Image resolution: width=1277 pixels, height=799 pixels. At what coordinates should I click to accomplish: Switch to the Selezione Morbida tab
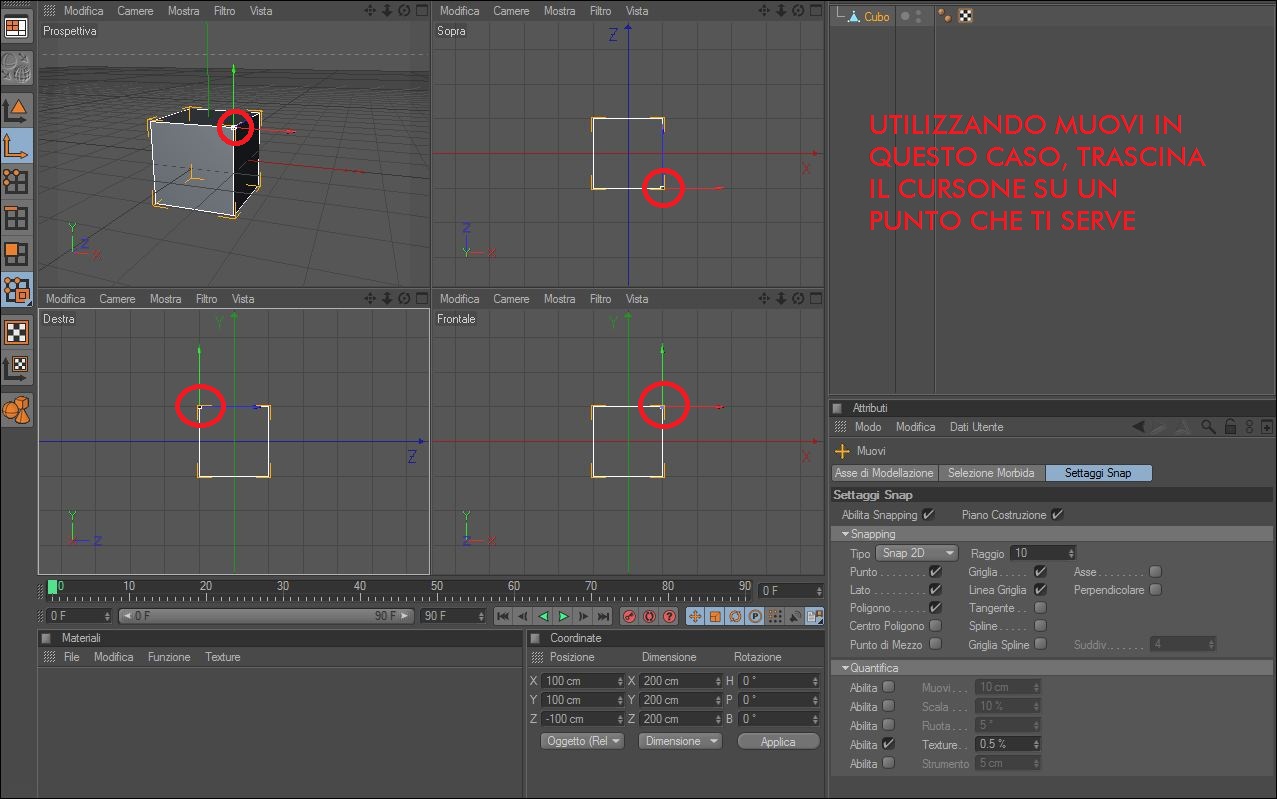(x=992, y=473)
